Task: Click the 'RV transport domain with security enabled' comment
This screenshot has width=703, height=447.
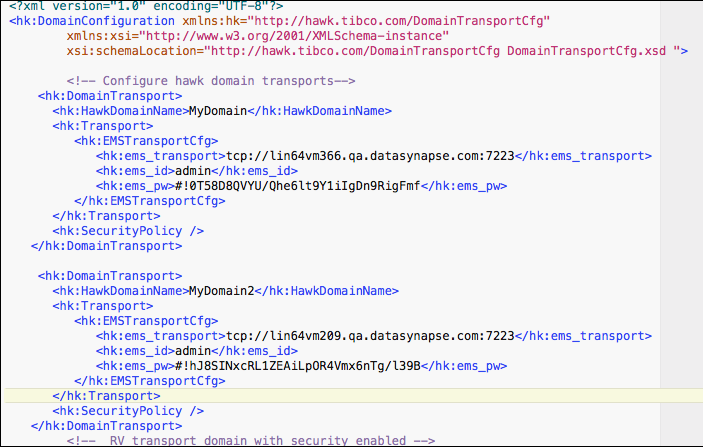Action: 251,441
